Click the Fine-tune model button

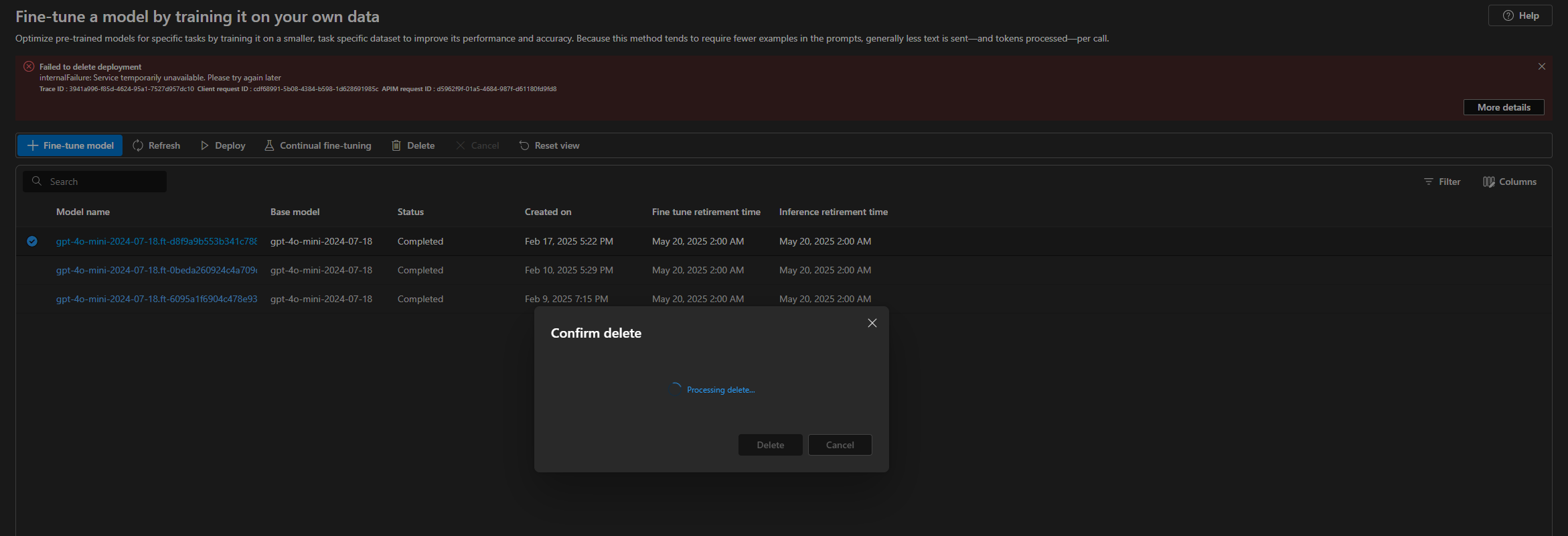coord(70,145)
